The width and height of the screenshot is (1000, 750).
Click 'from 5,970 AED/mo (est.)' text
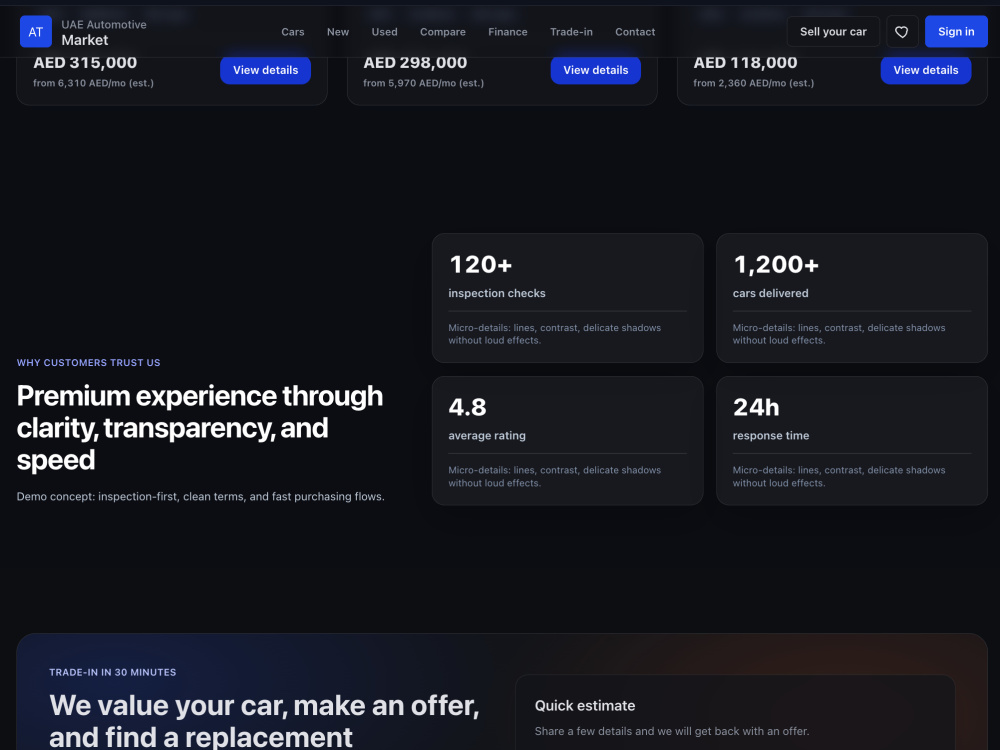tap(423, 83)
